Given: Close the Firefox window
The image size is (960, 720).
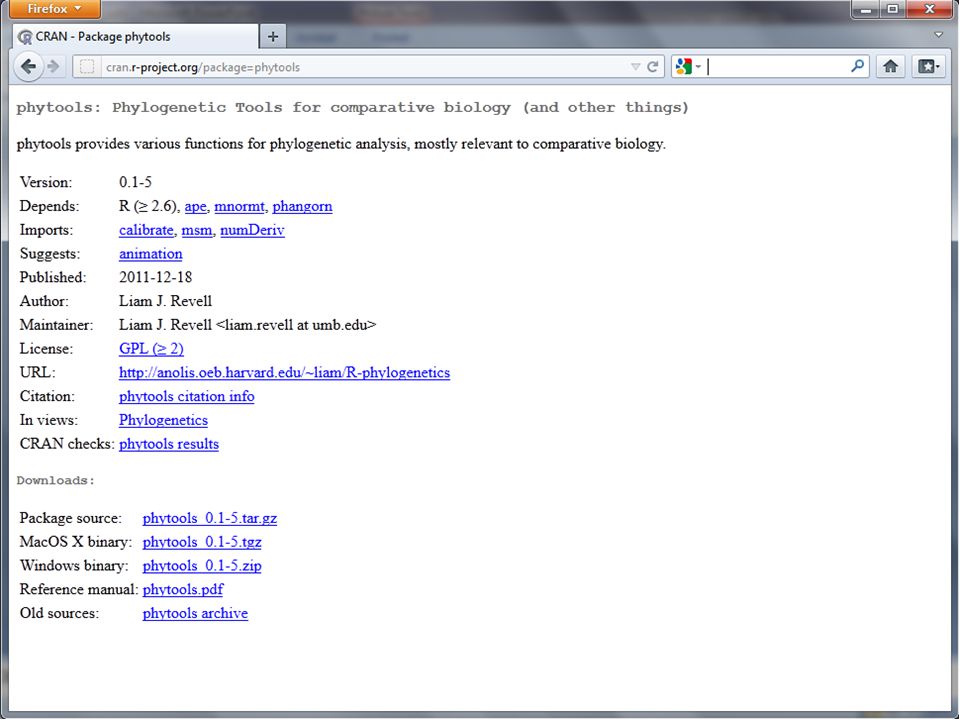Looking at the screenshot, I should coord(929,9).
